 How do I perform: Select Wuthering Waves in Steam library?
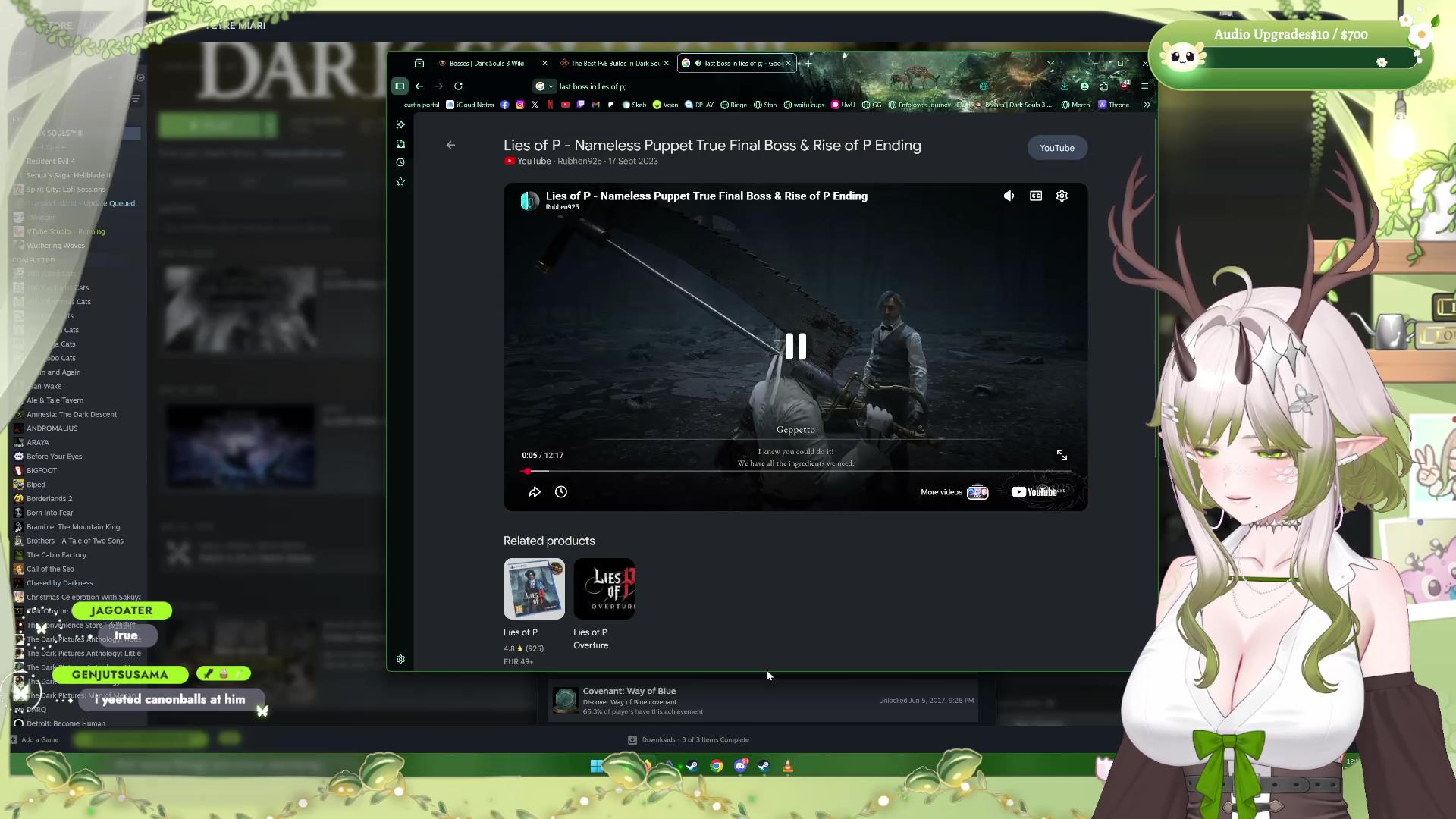click(x=55, y=246)
